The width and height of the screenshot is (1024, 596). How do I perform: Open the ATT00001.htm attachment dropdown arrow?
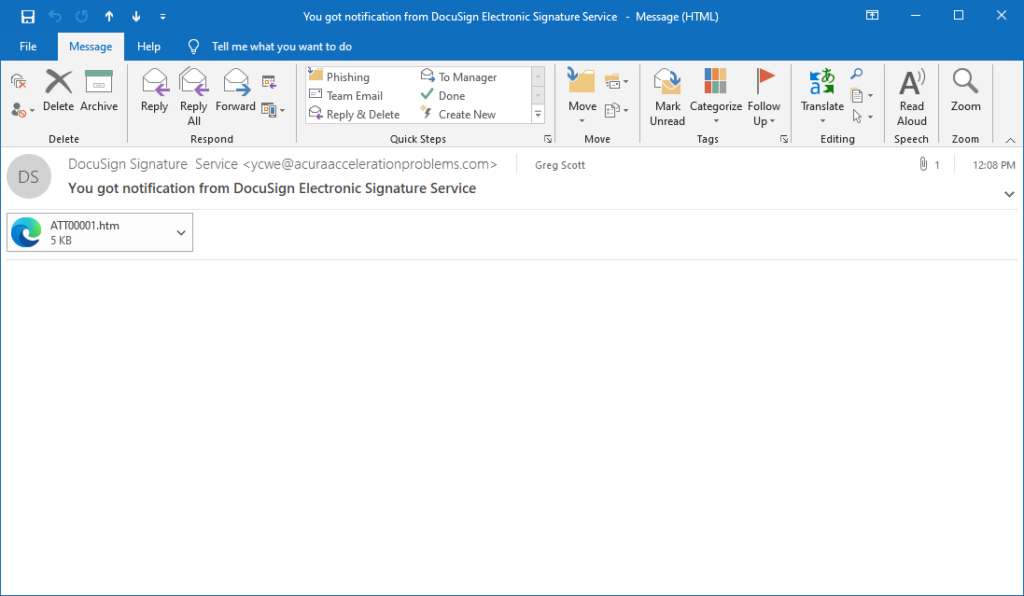coord(181,232)
